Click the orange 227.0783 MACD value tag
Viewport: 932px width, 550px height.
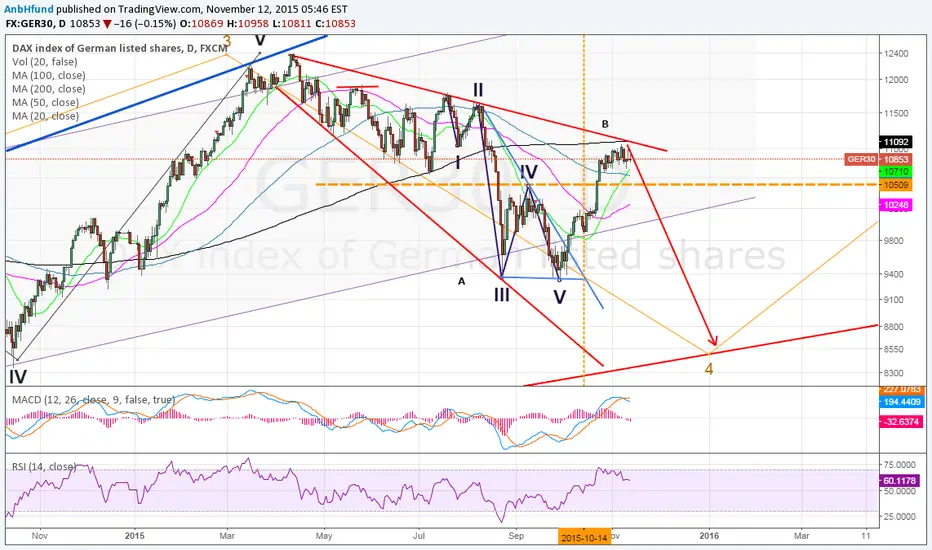[902, 389]
